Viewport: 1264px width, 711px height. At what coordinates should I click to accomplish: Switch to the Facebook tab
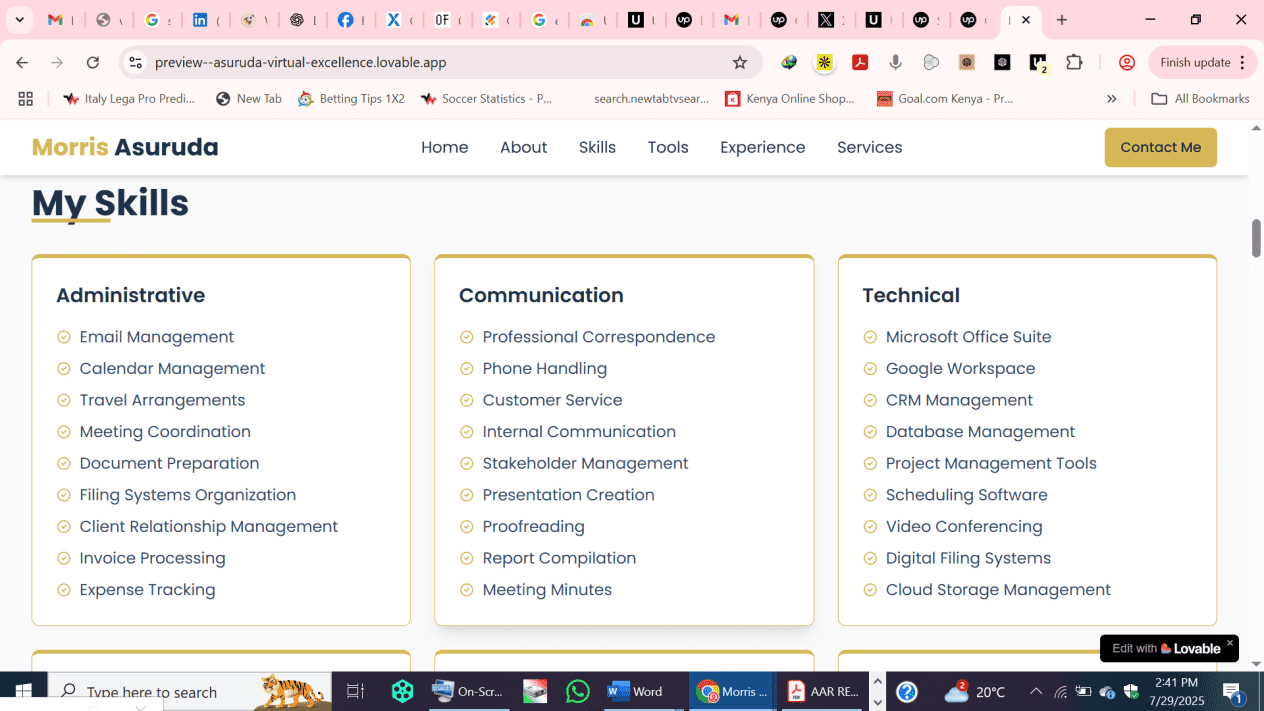point(345,19)
